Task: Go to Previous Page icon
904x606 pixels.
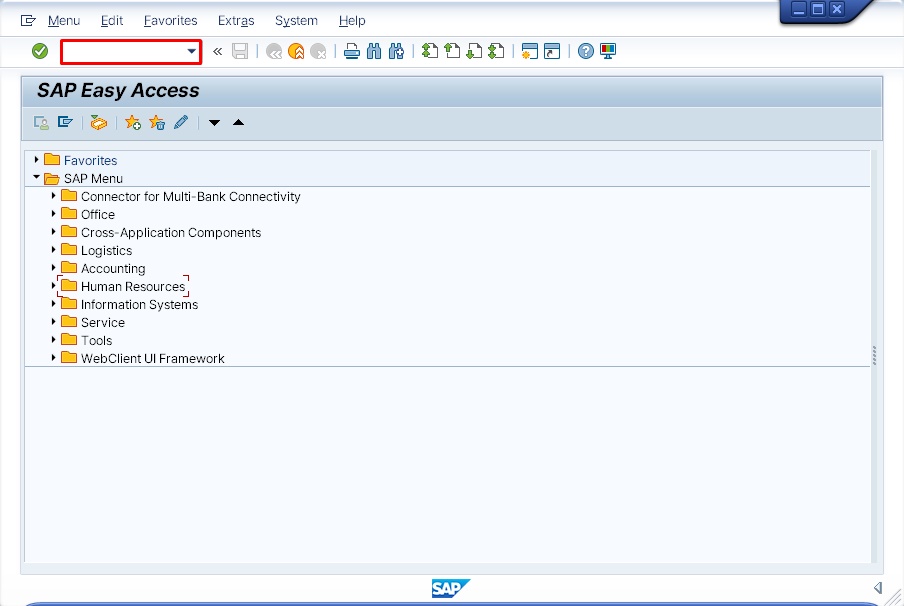Action: 452,51
